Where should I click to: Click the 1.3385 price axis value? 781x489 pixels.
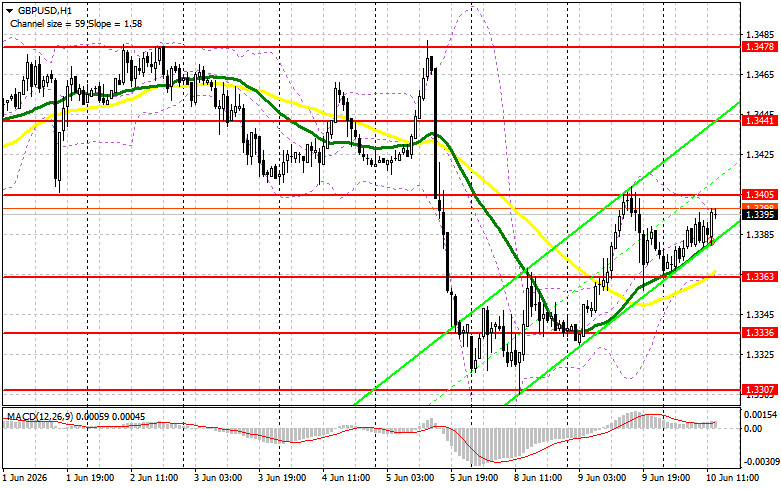point(760,234)
